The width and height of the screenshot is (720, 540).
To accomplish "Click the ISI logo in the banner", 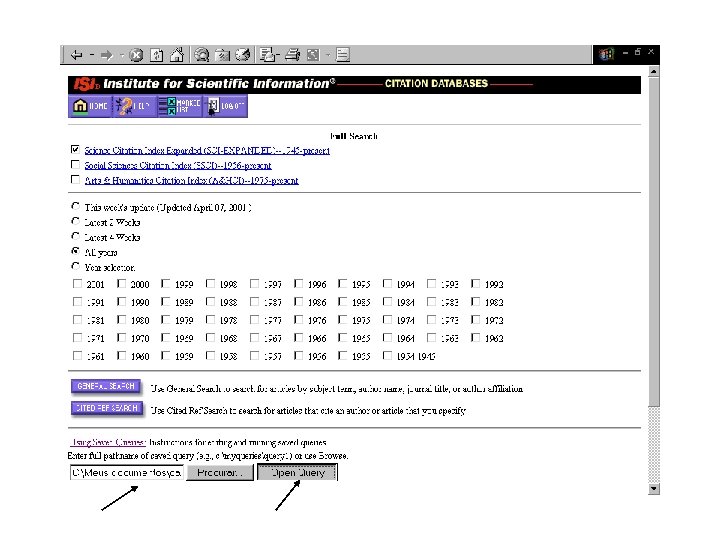I will (x=86, y=84).
